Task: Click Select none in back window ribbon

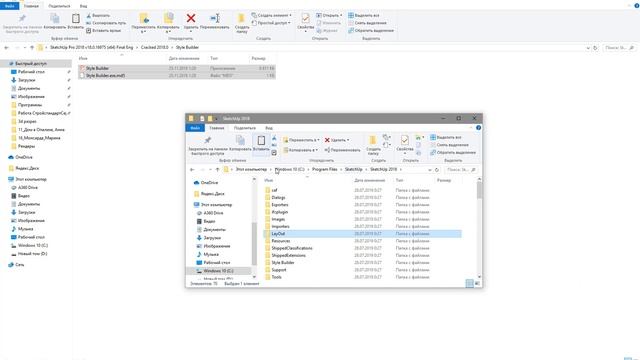Action: [x=367, y=23]
